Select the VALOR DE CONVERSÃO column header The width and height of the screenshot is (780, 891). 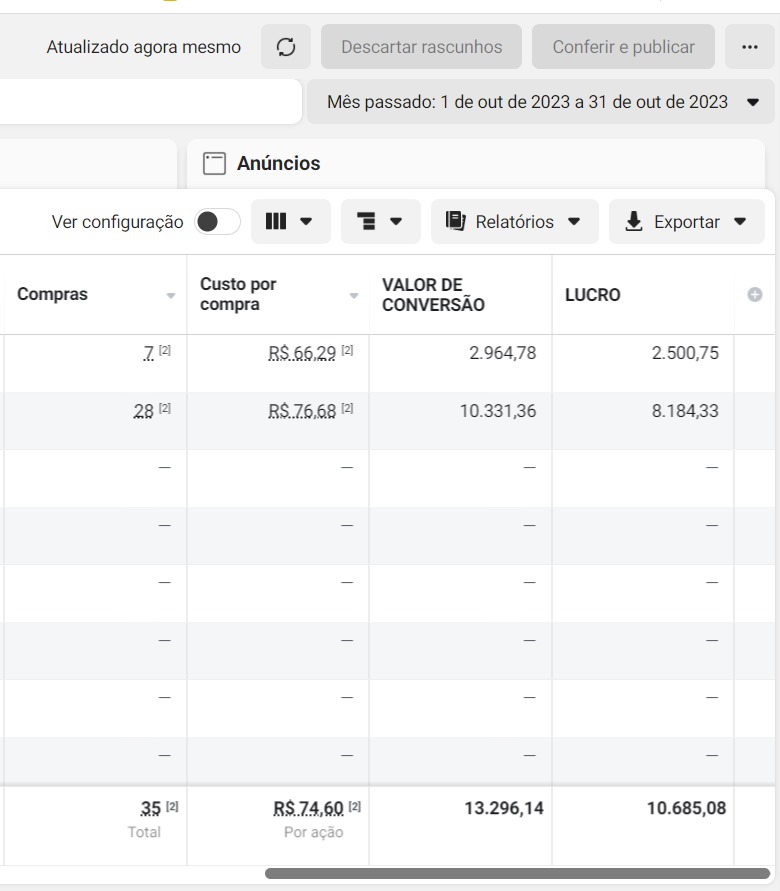[433, 295]
